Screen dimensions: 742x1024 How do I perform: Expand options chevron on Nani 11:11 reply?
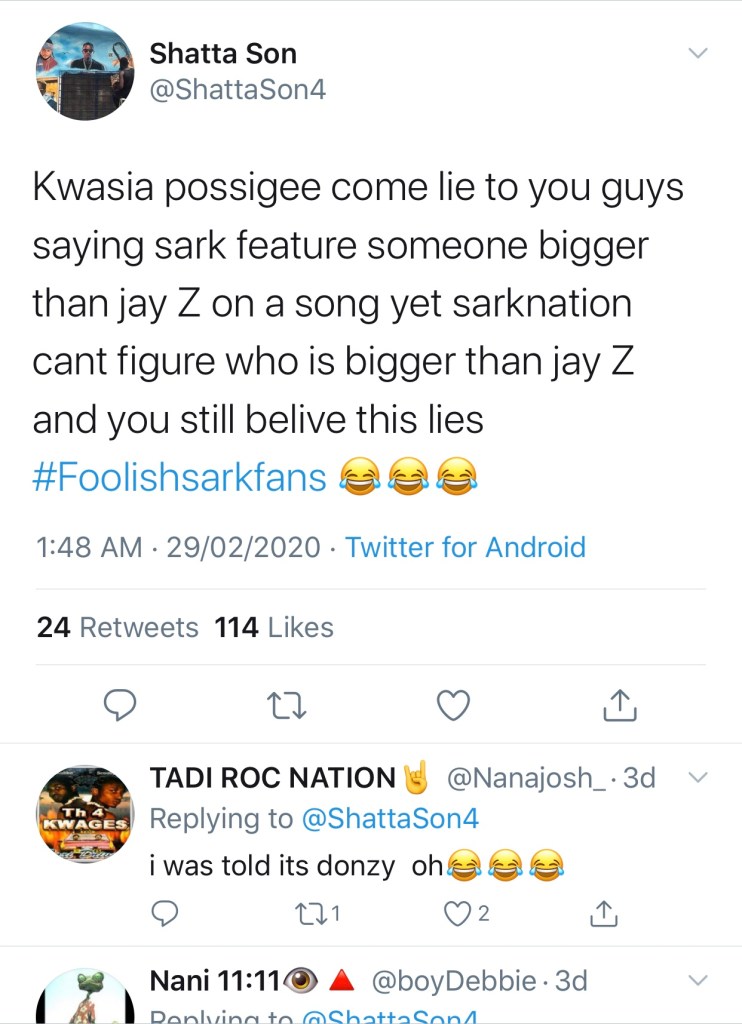click(698, 980)
